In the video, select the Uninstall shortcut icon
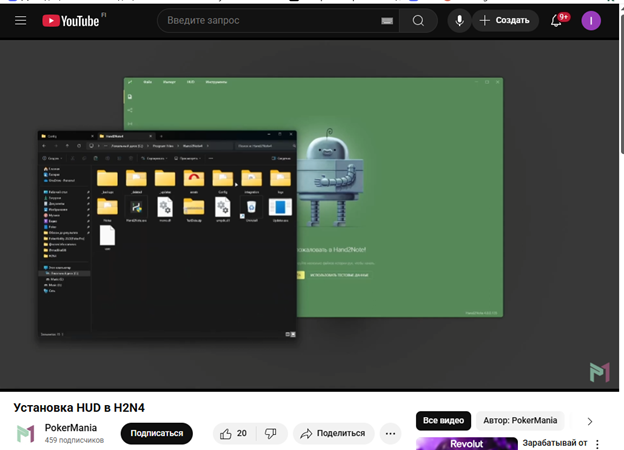The image size is (624, 450). (251, 210)
